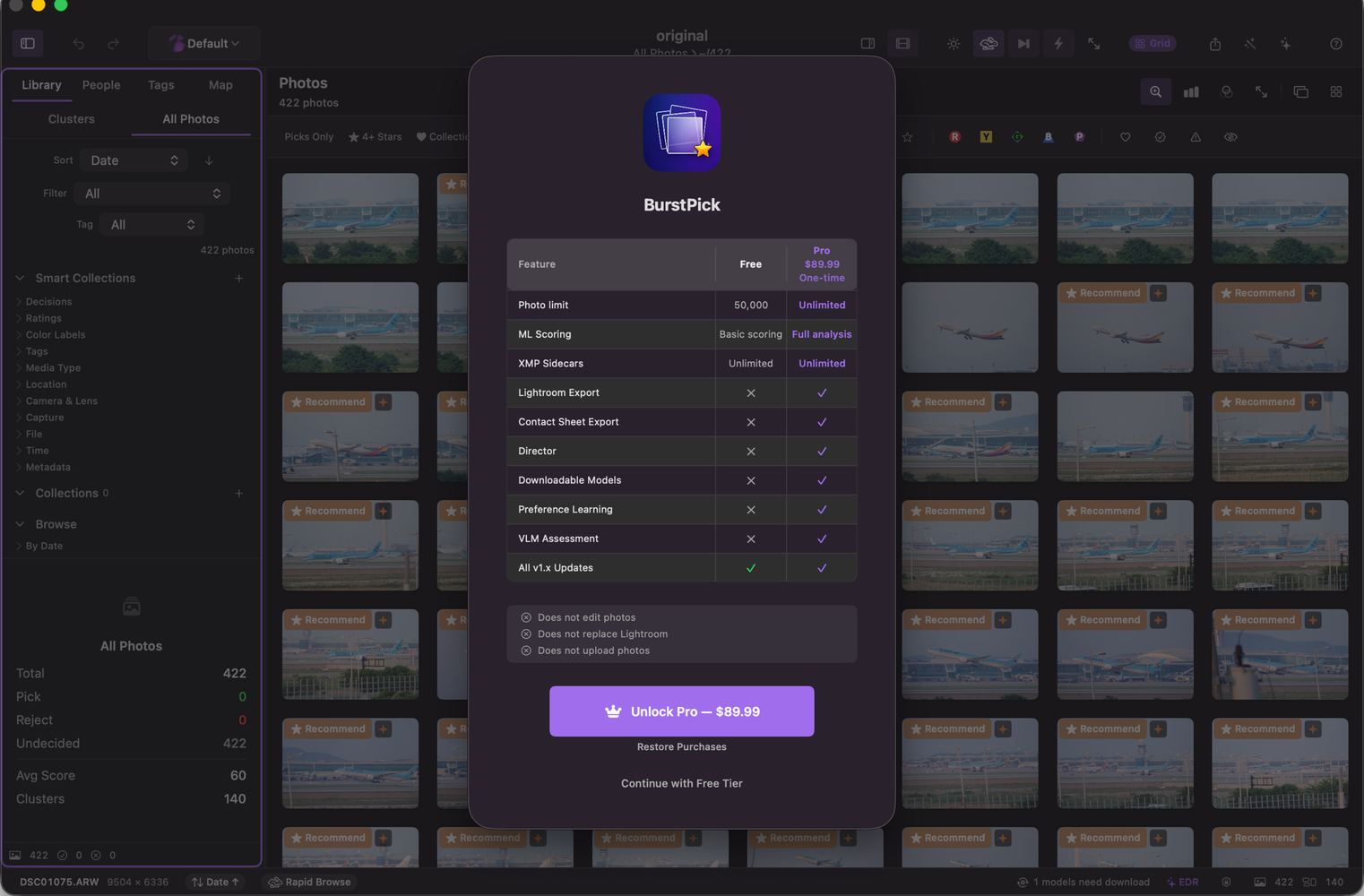This screenshot has height=896, width=1364.
Task: Click the overlapping color circles icon
Action: point(1227,91)
